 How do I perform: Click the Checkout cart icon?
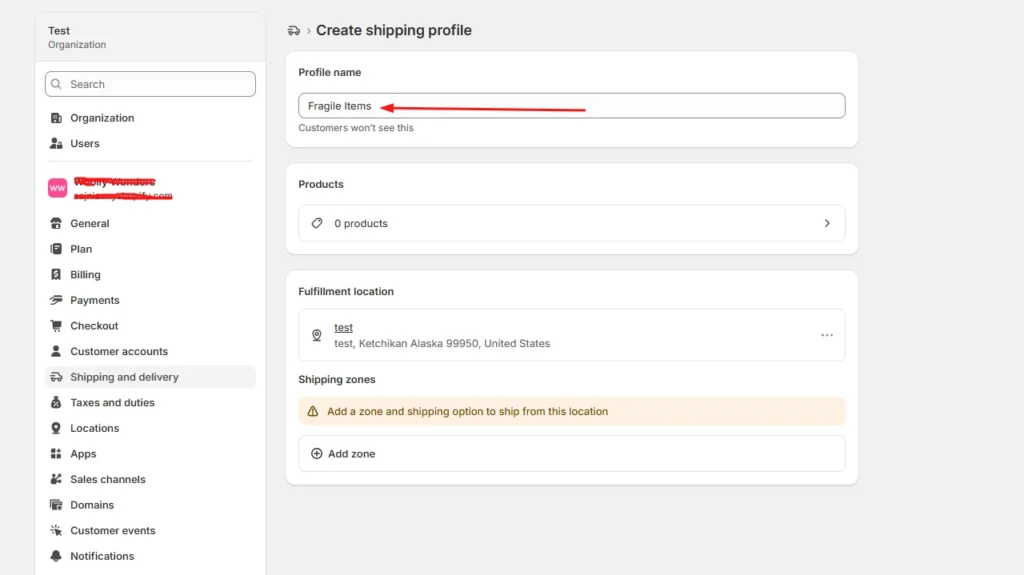(x=56, y=326)
